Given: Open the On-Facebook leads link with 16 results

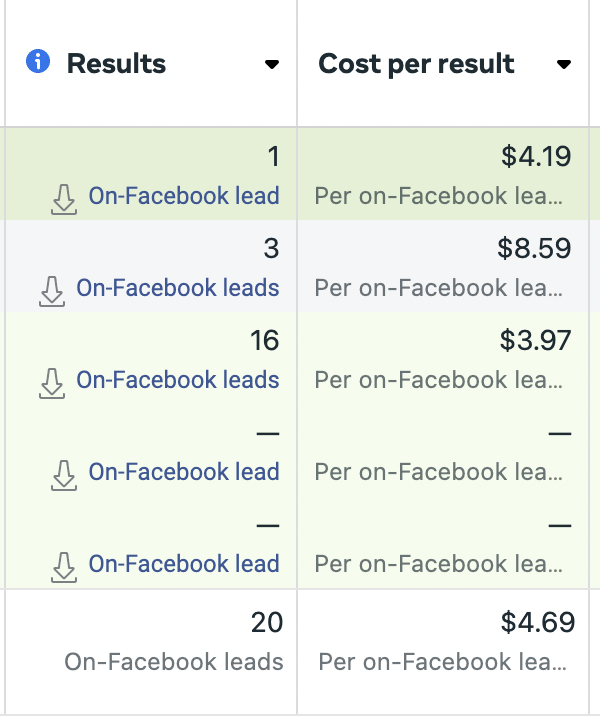Looking at the screenshot, I should point(178,380).
